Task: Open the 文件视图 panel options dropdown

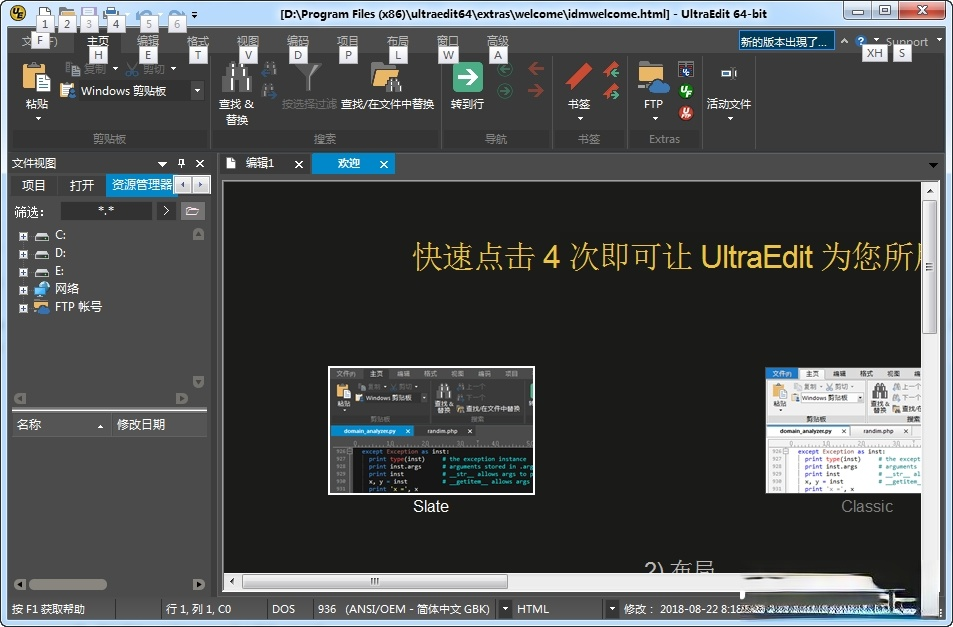Action: pos(162,163)
